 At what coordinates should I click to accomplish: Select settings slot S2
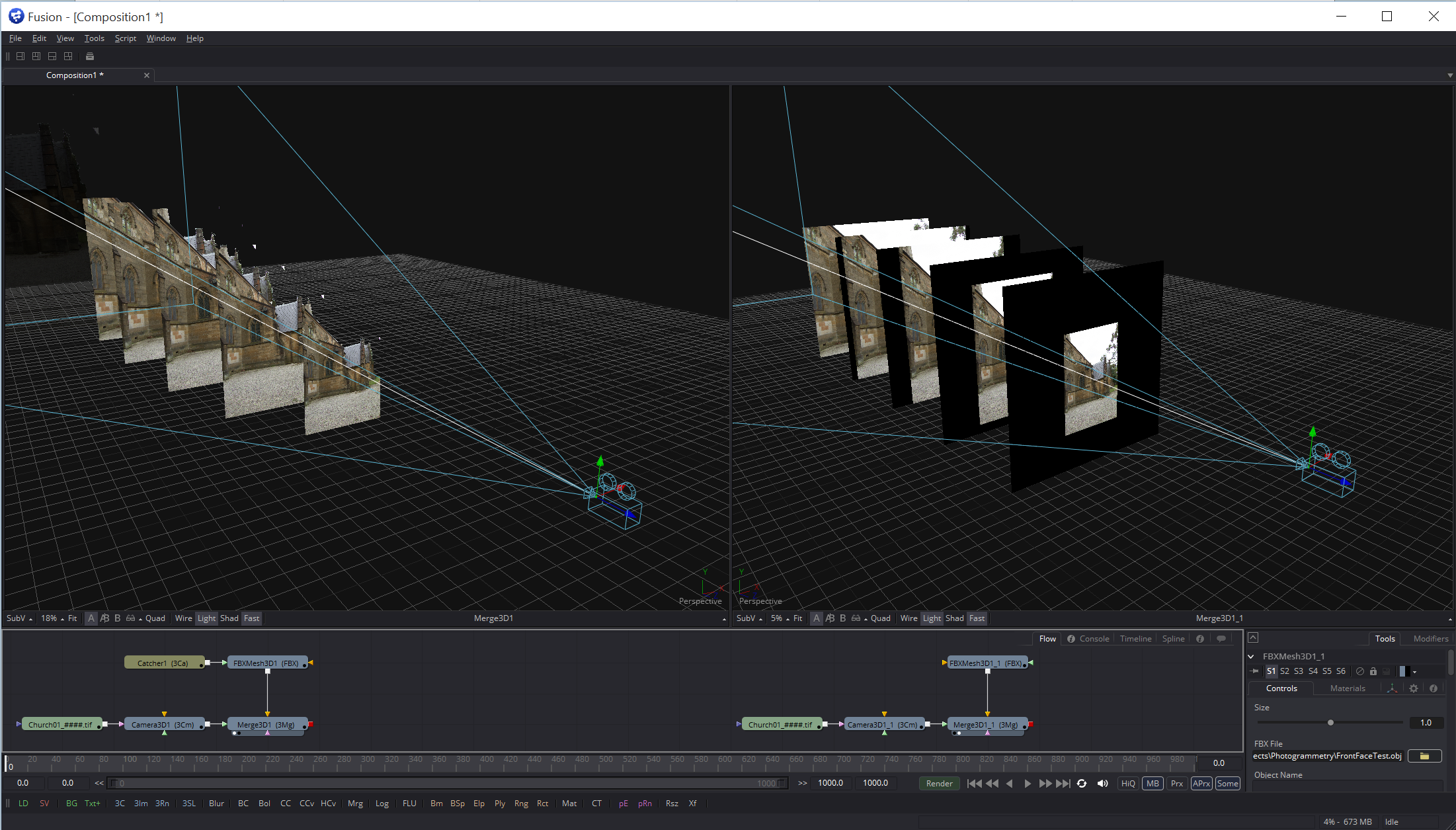[x=1284, y=671]
